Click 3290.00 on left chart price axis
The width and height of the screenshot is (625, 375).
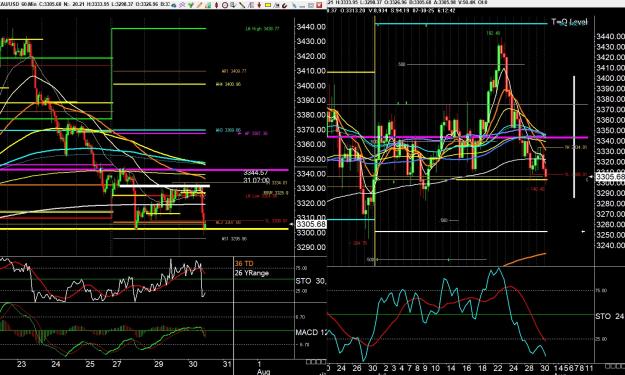point(311,247)
